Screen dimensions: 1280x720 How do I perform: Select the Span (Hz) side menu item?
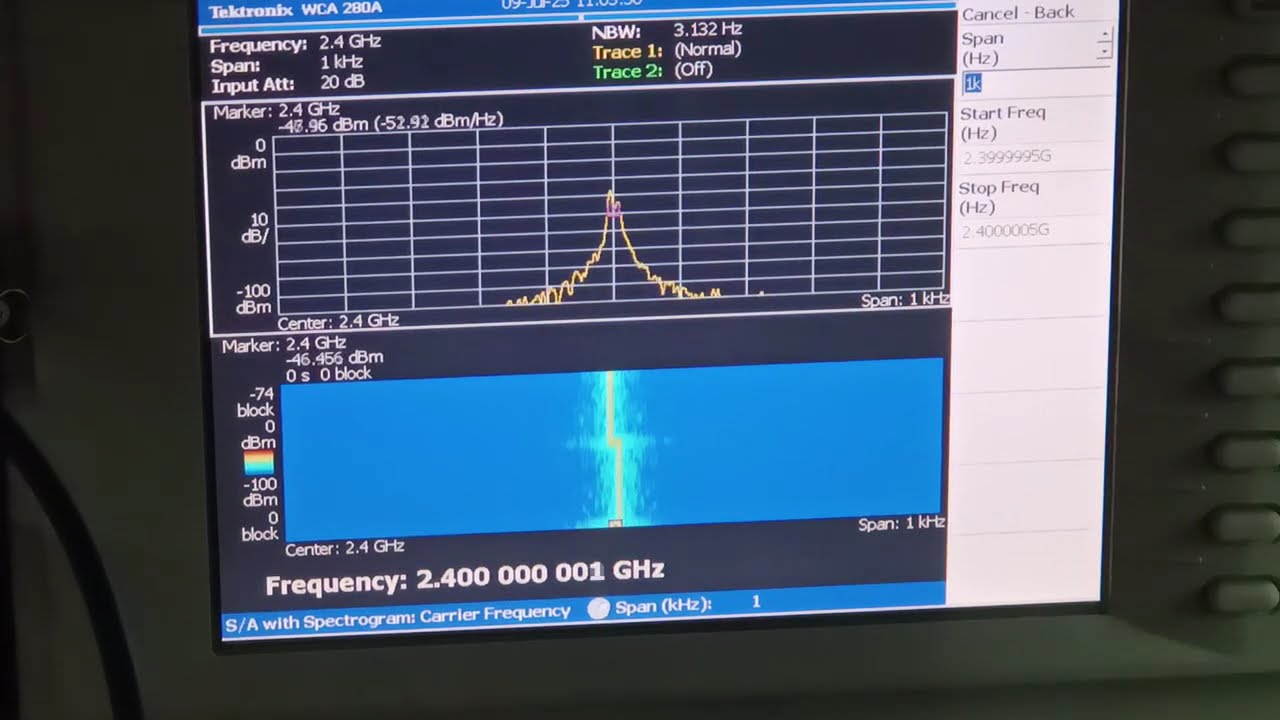[982, 48]
